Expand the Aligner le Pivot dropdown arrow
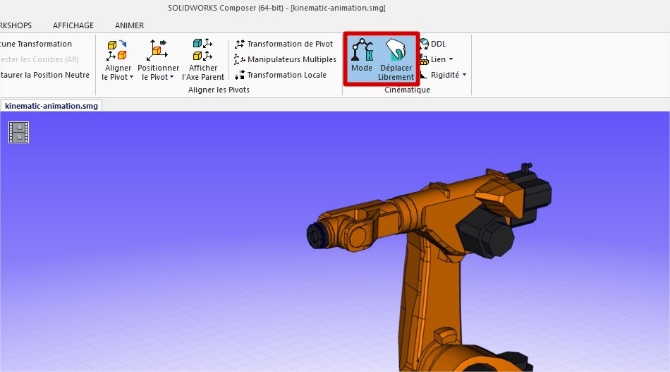The height and width of the screenshot is (372, 670). [131, 77]
